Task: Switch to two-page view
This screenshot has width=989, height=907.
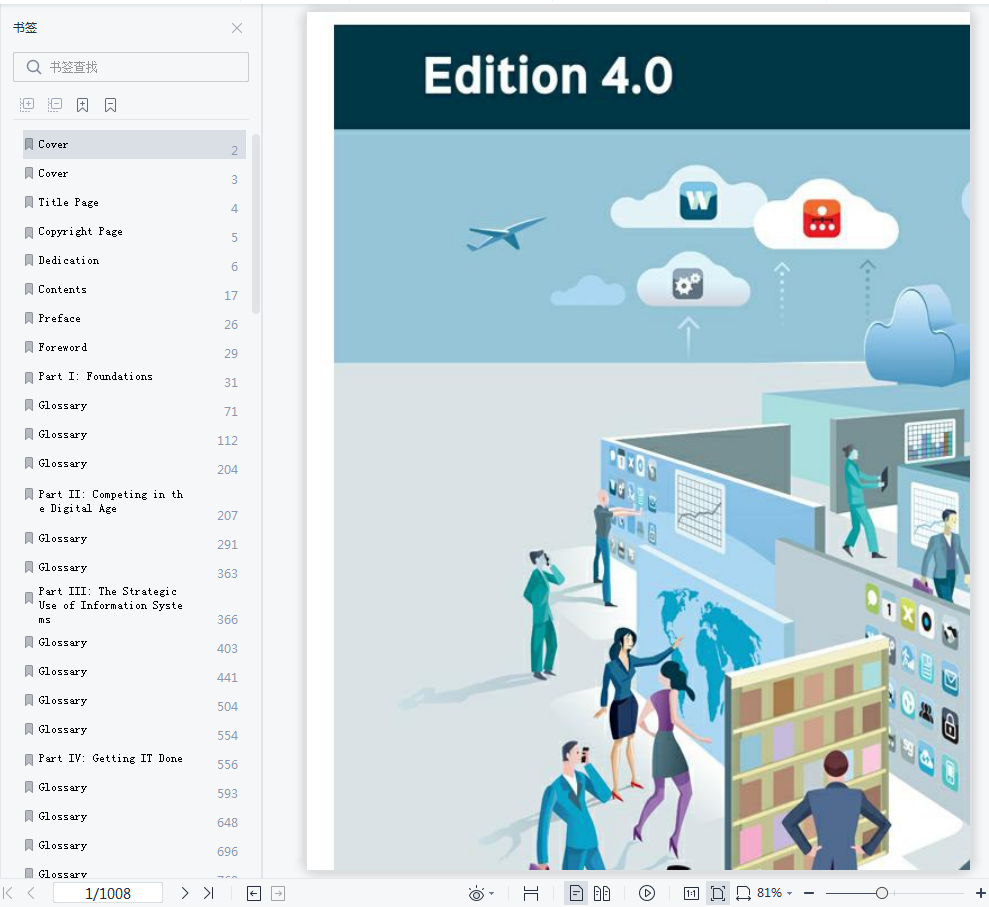Action: 602,893
